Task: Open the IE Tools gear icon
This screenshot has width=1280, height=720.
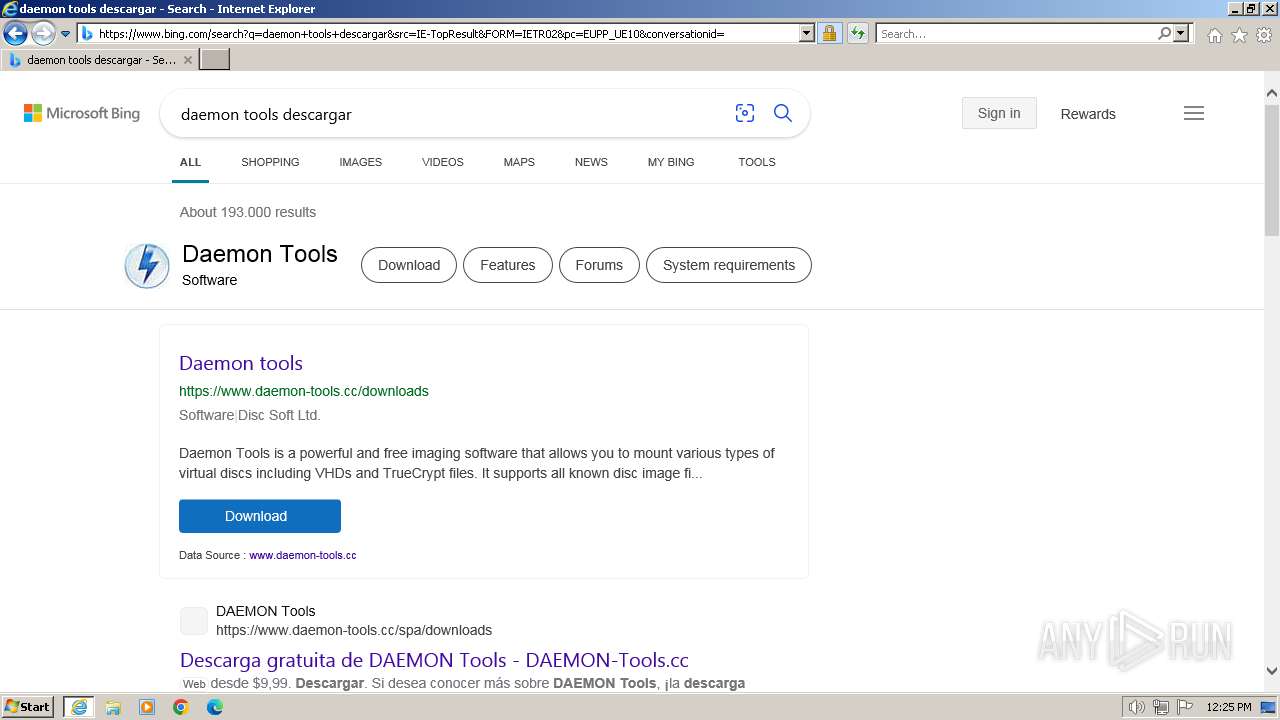Action: pyautogui.click(x=1264, y=35)
